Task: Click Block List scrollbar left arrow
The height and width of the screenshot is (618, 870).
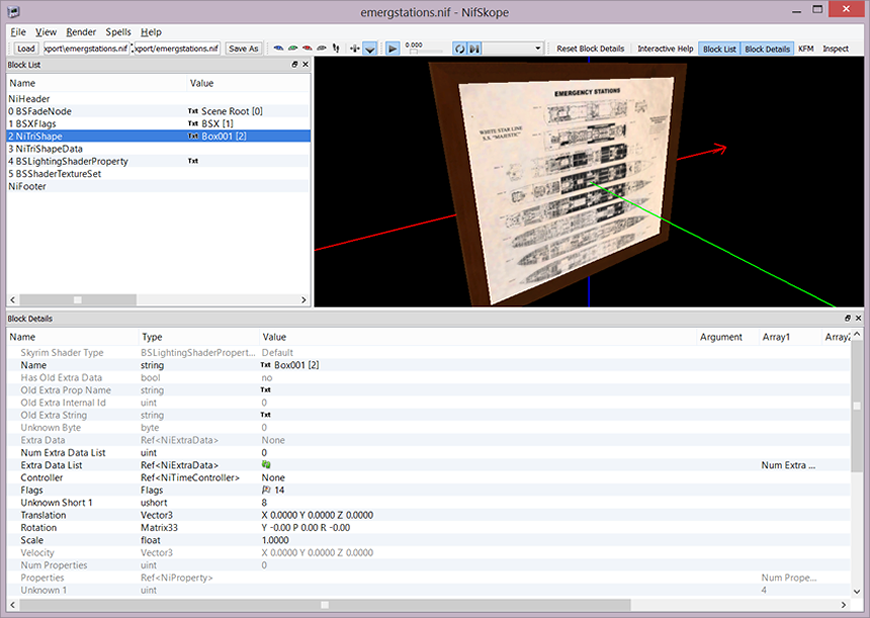Action: [13, 300]
